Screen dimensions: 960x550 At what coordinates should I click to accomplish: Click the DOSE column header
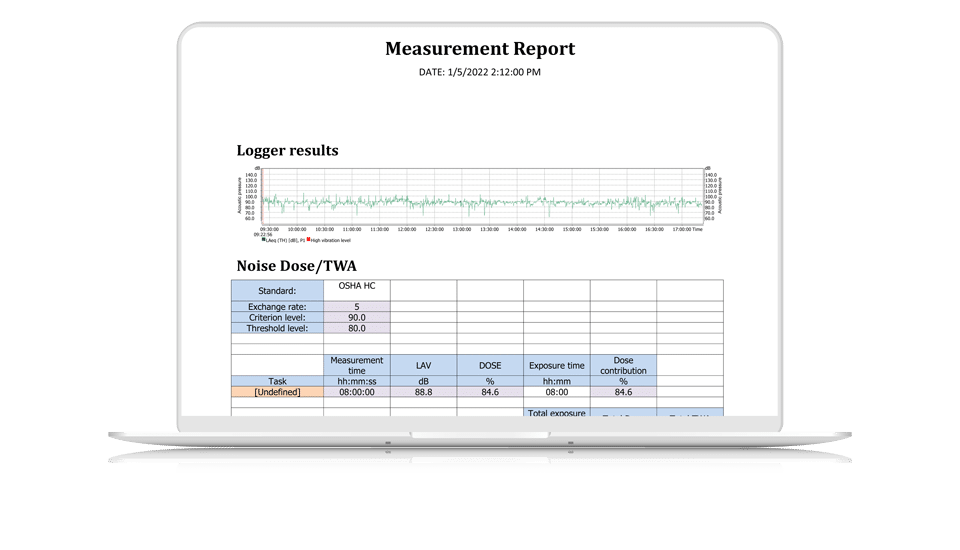click(x=490, y=365)
